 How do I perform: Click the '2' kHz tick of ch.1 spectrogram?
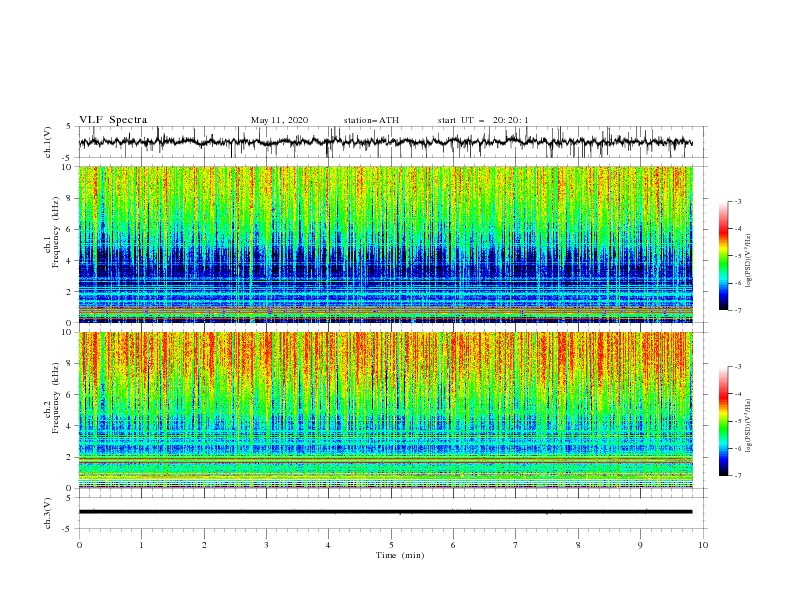(69, 291)
